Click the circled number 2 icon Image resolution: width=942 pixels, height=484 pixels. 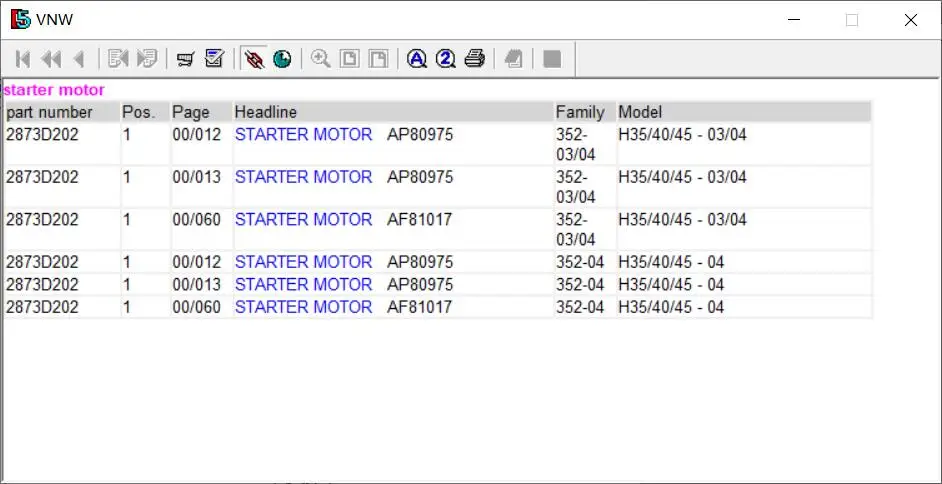click(446, 59)
